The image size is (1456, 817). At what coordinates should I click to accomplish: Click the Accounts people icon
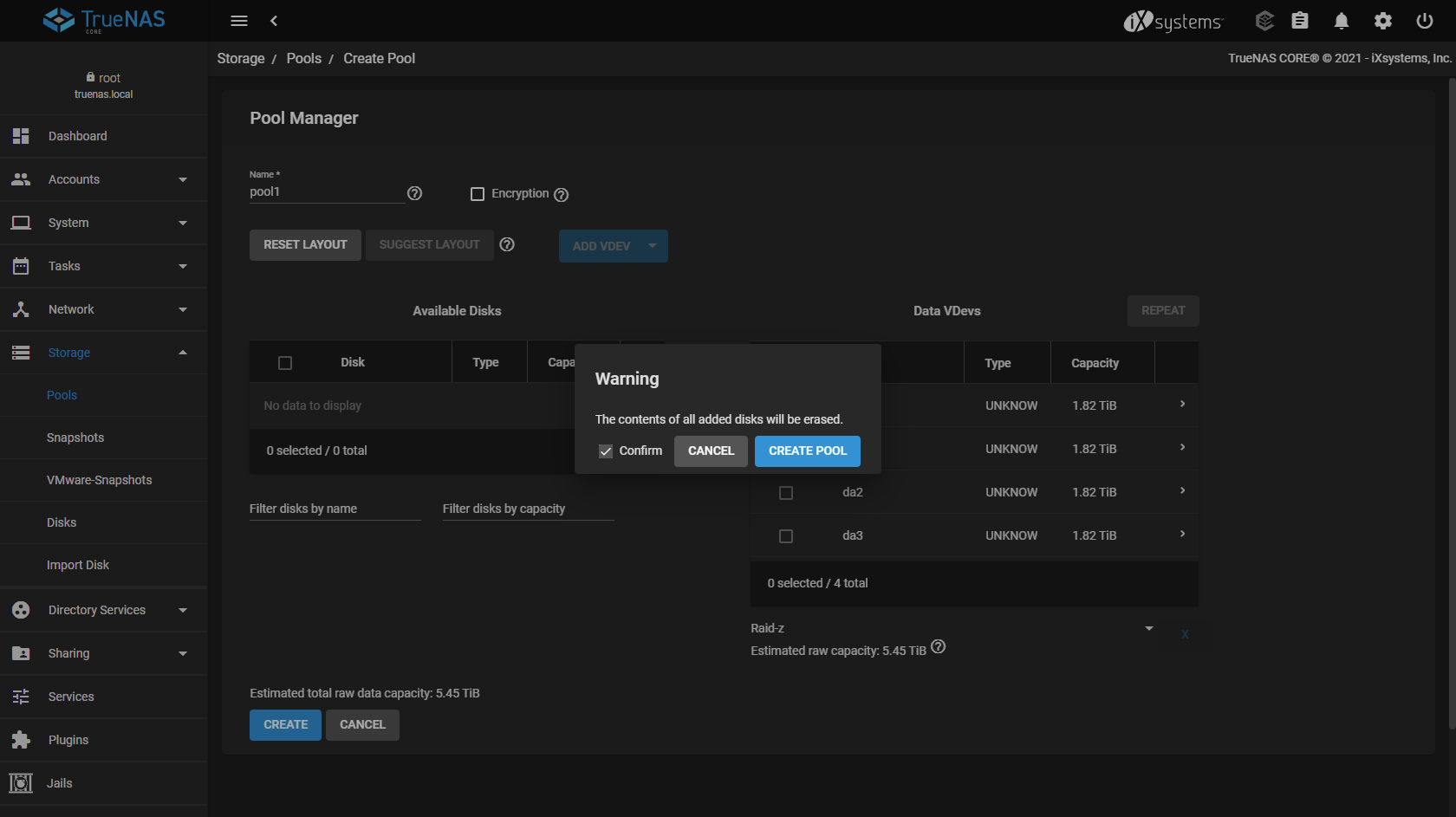click(21, 179)
